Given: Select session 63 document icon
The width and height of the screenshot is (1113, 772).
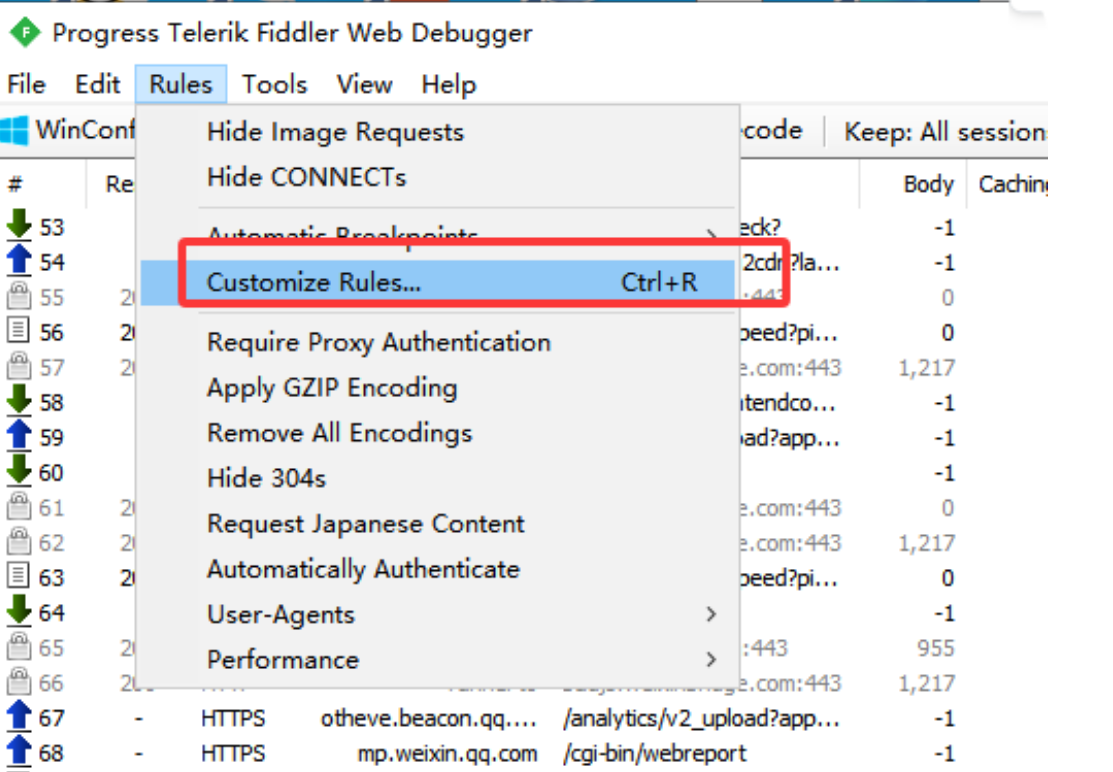Looking at the screenshot, I should (18, 576).
